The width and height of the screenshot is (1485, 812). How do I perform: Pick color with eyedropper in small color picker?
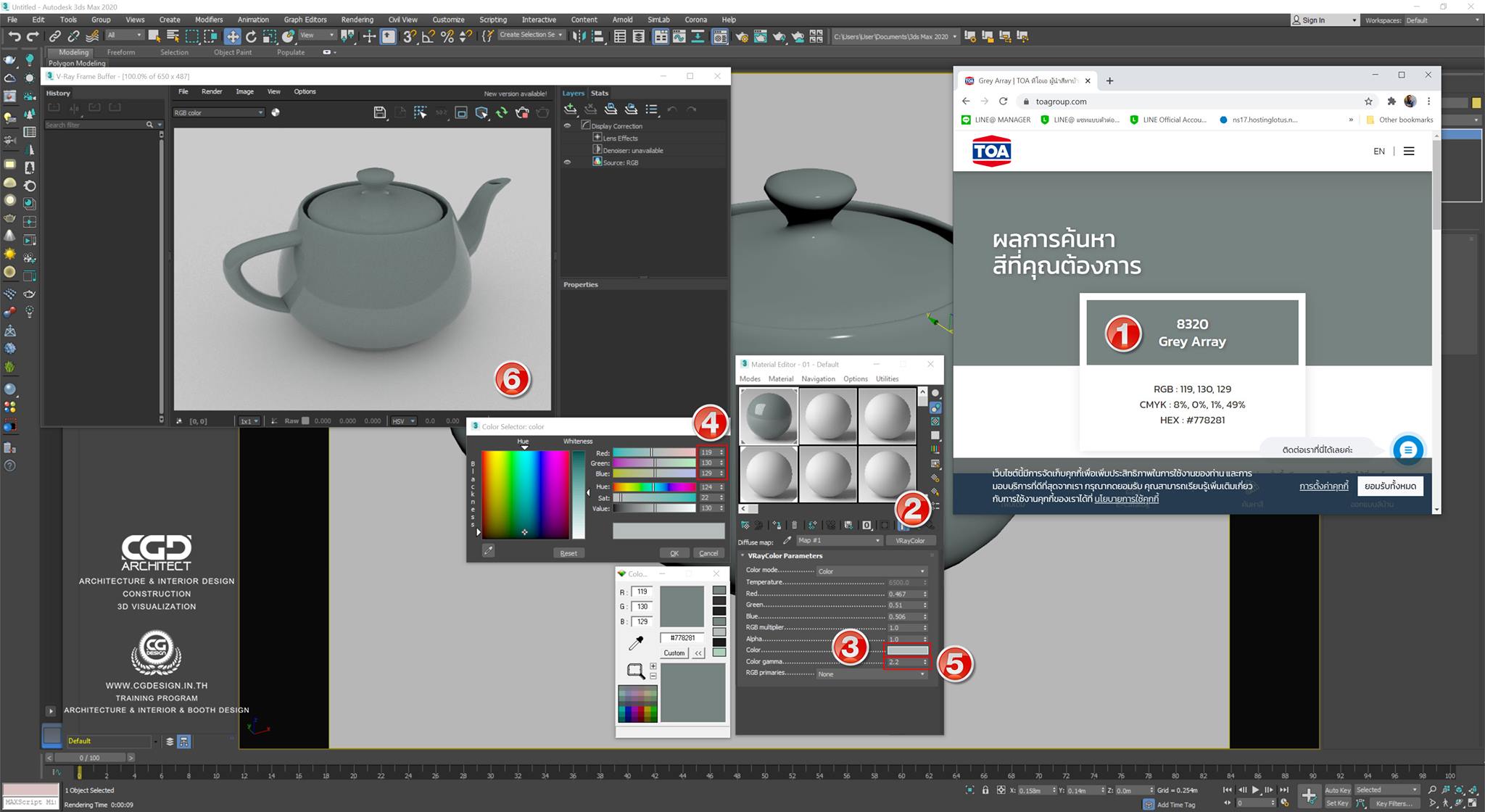click(636, 643)
